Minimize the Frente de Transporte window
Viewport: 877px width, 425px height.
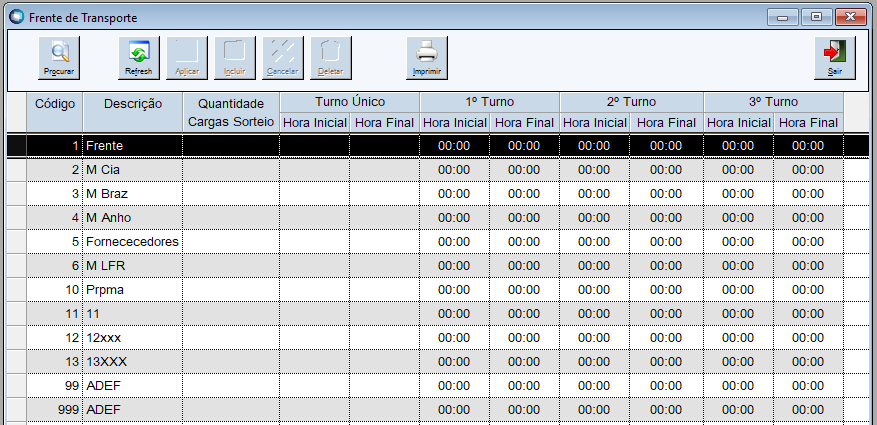[783, 17]
